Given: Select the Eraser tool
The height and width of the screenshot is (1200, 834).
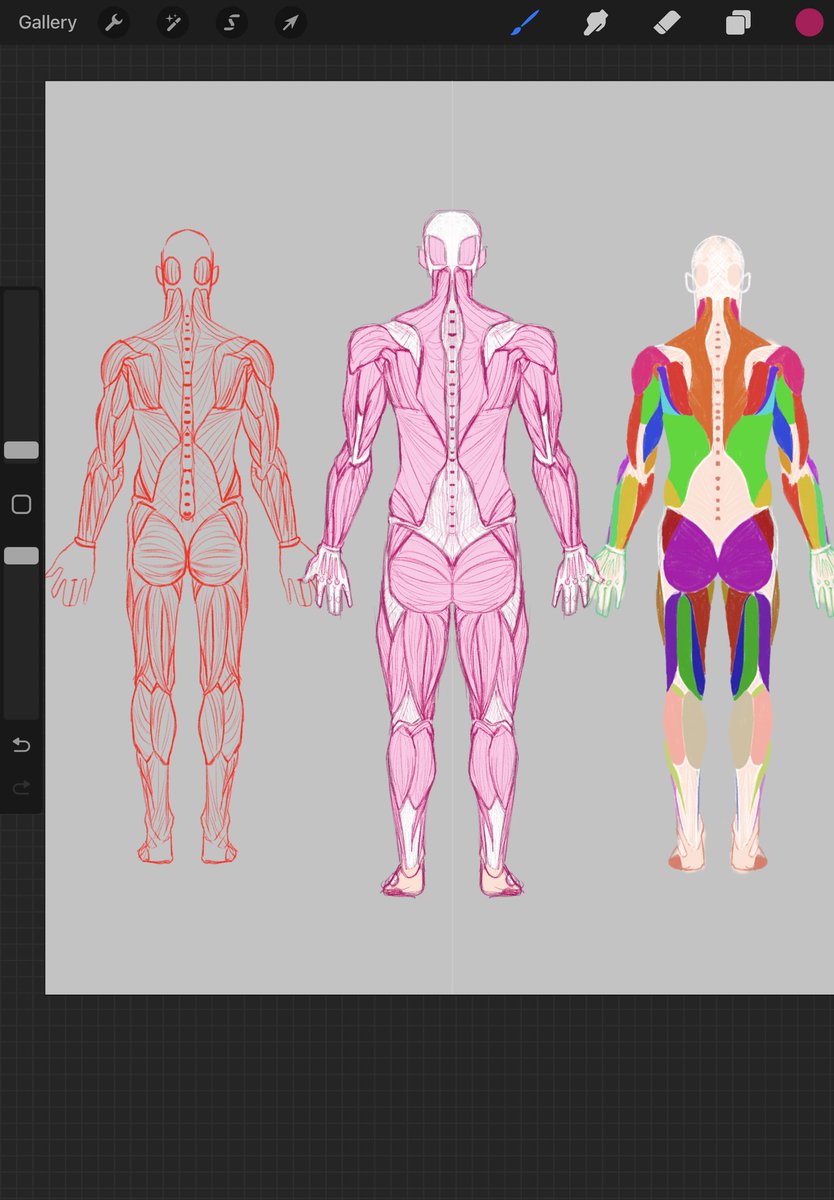Looking at the screenshot, I should pyautogui.click(x=667, y=22).
